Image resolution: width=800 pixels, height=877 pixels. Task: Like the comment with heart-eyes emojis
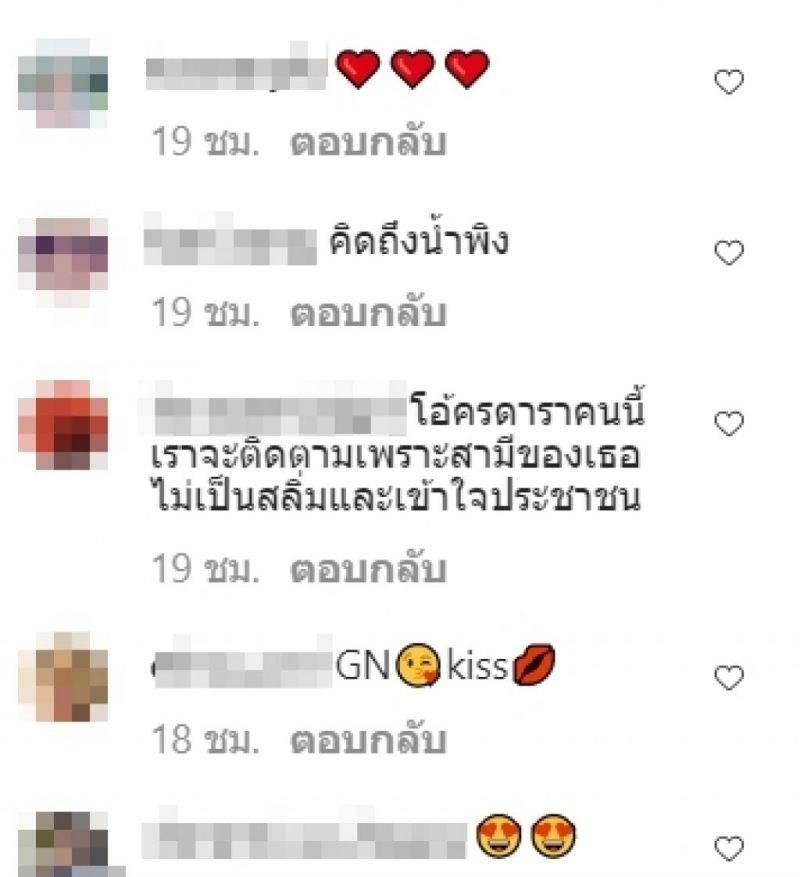[729, 848]
